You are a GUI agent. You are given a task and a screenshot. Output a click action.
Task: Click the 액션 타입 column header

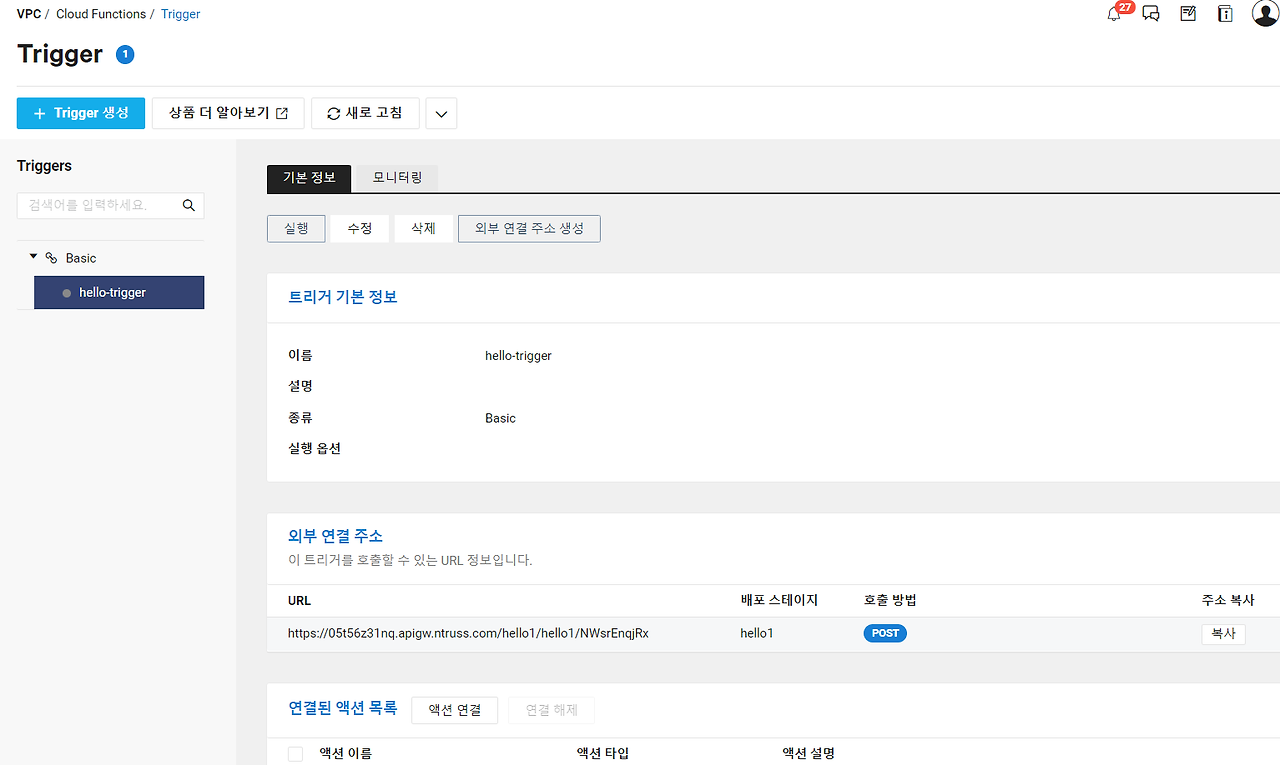coord(603,753)
